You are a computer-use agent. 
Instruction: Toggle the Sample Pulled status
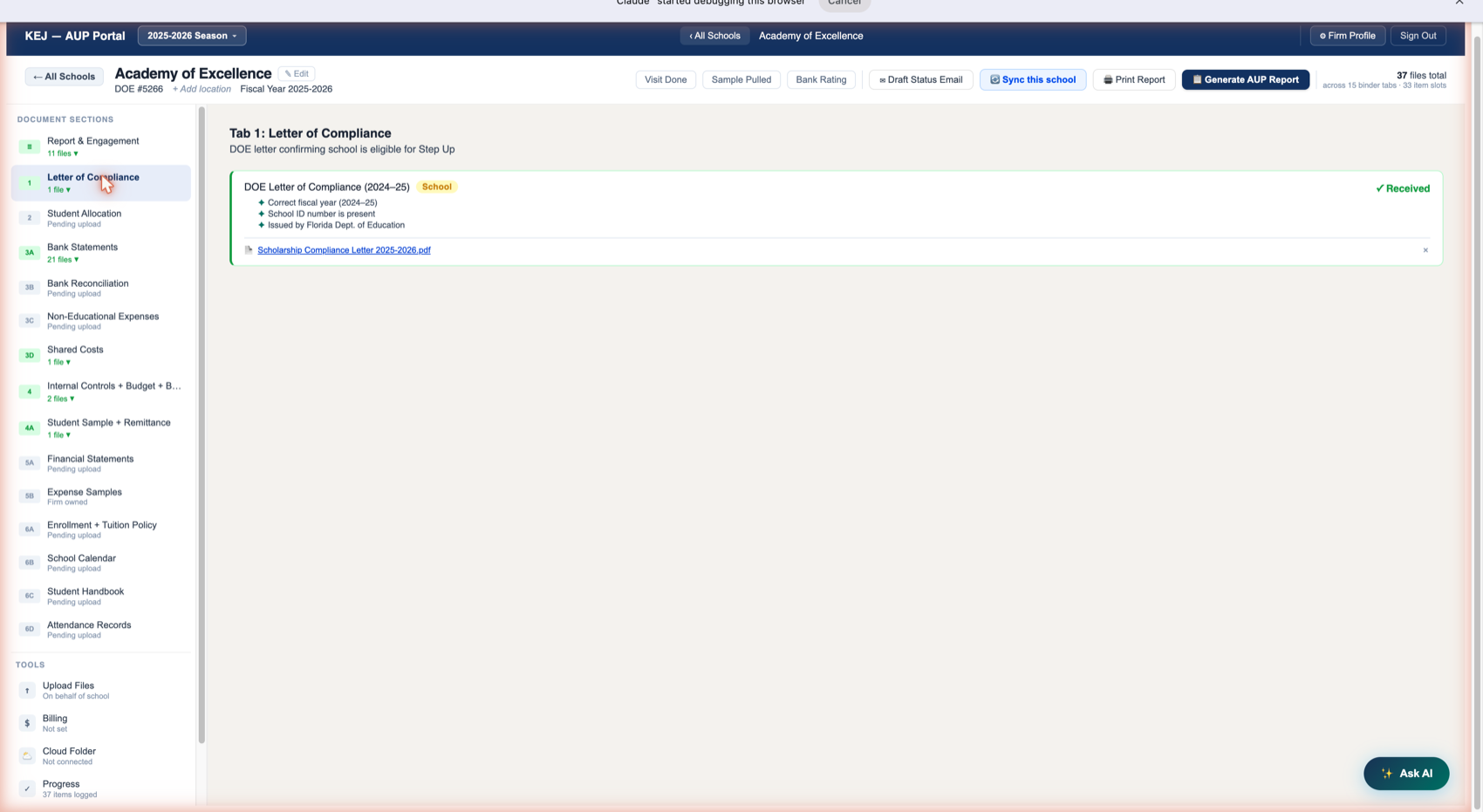point(741,79)
